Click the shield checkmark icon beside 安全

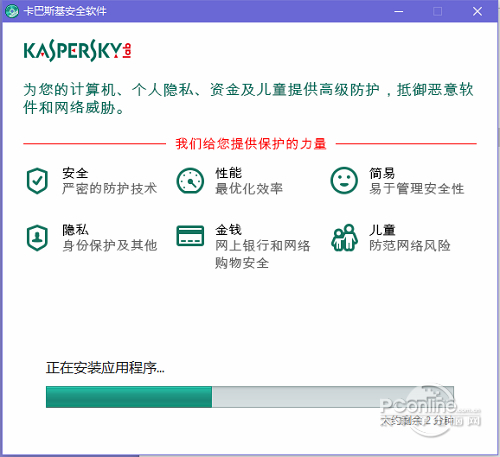tap(37, 181)
